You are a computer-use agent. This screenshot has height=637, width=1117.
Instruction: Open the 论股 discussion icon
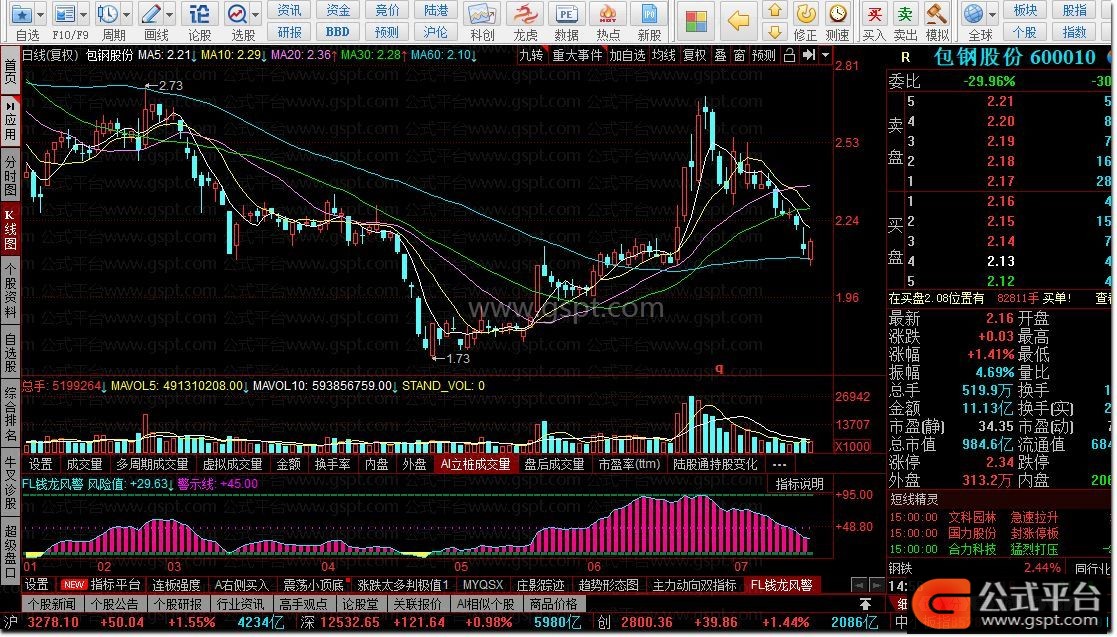pyautogui.click(x=199, y=14)
